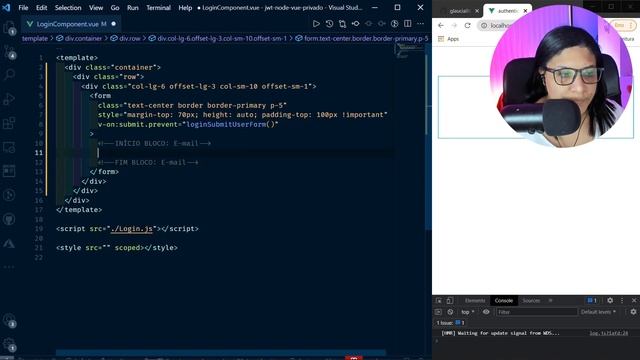Go back in the browser
Viewport: 640px width, 360px height.
tap(441, 25)
